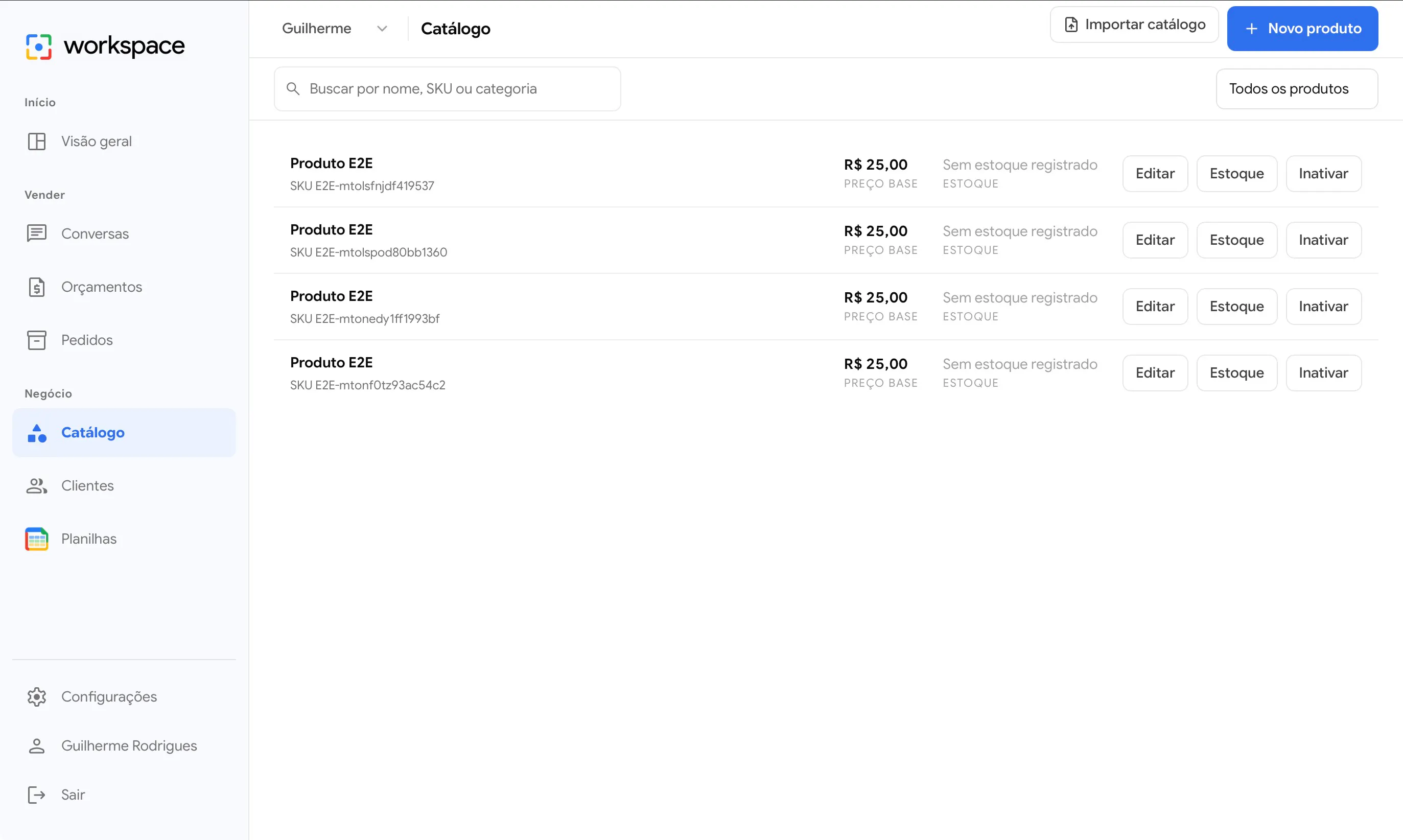Click the search magnifier icon
1403x840 pixels.
coord(293,89)
